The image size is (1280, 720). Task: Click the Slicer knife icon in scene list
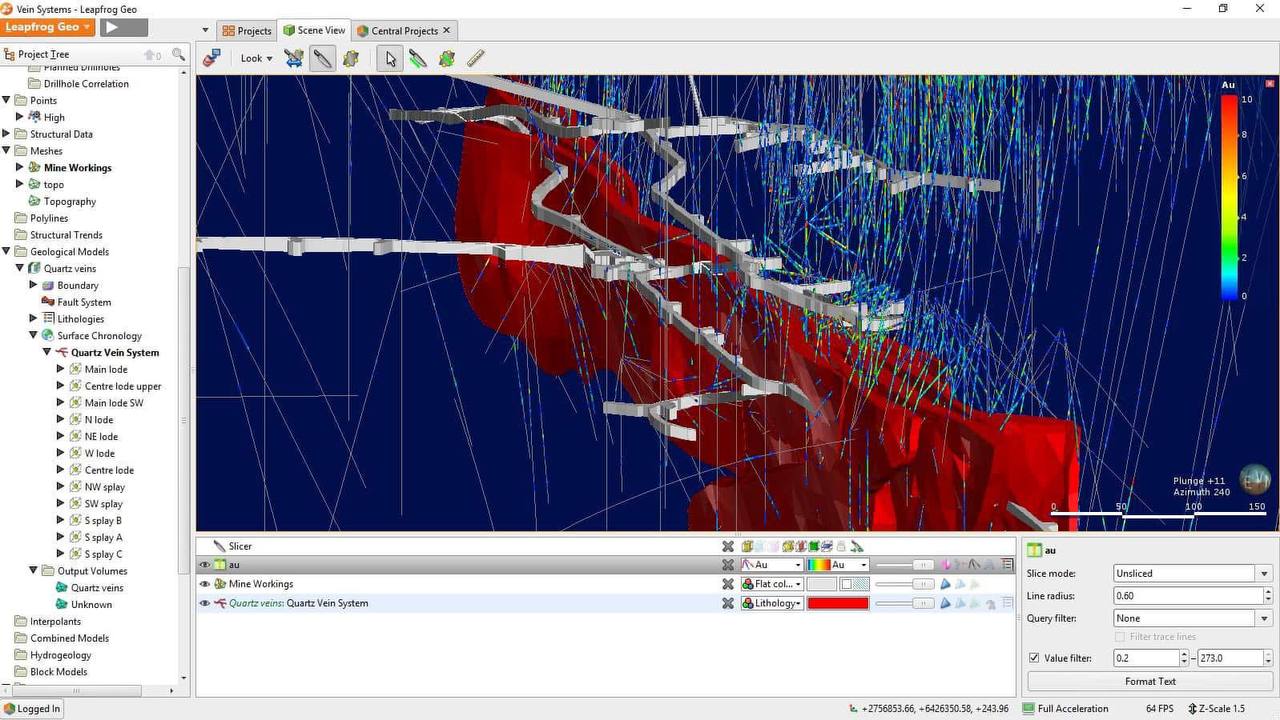219,546
